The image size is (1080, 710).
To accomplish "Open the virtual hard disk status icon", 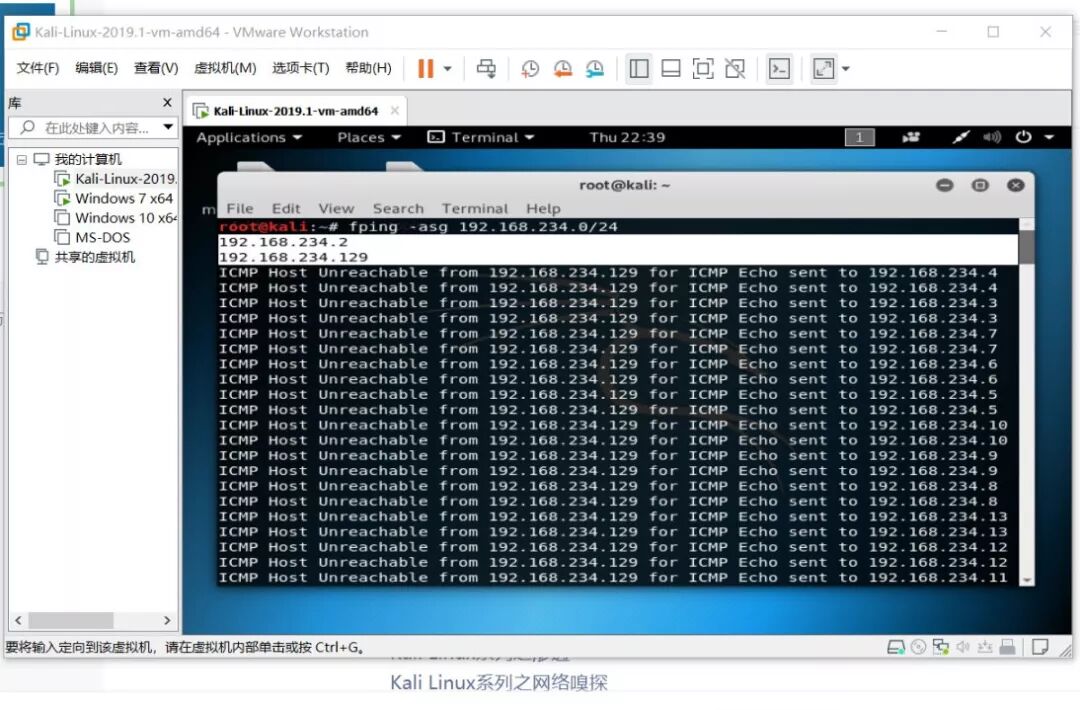I will [x=896, y=648].
